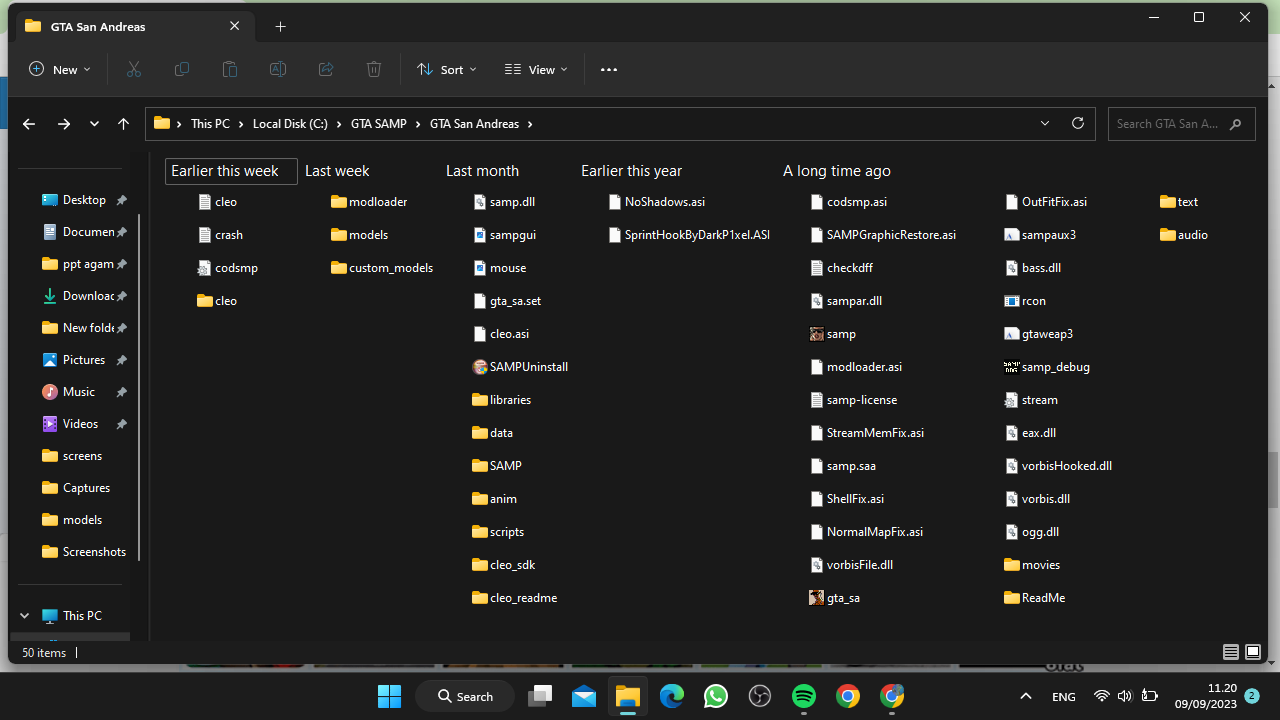Select the SAMPUninstall program icon

coord(479,367)
